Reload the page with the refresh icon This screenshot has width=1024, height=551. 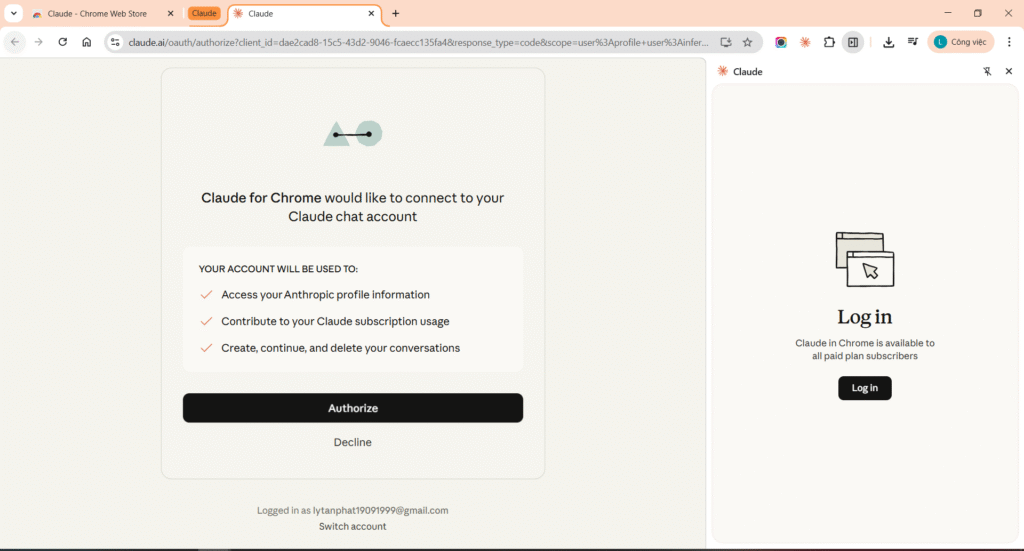tap(63, 42)
